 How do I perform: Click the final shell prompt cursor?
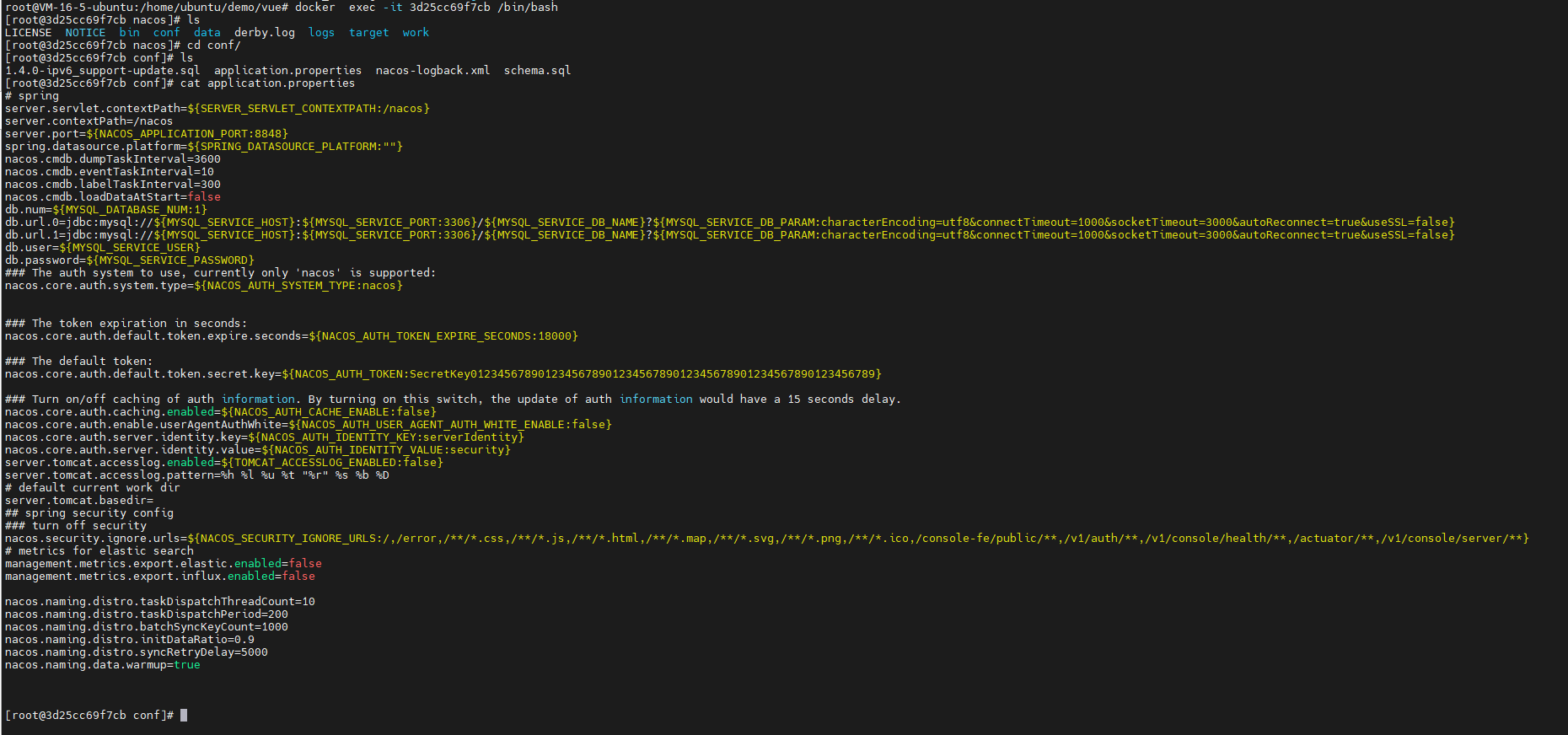(184, 716)
